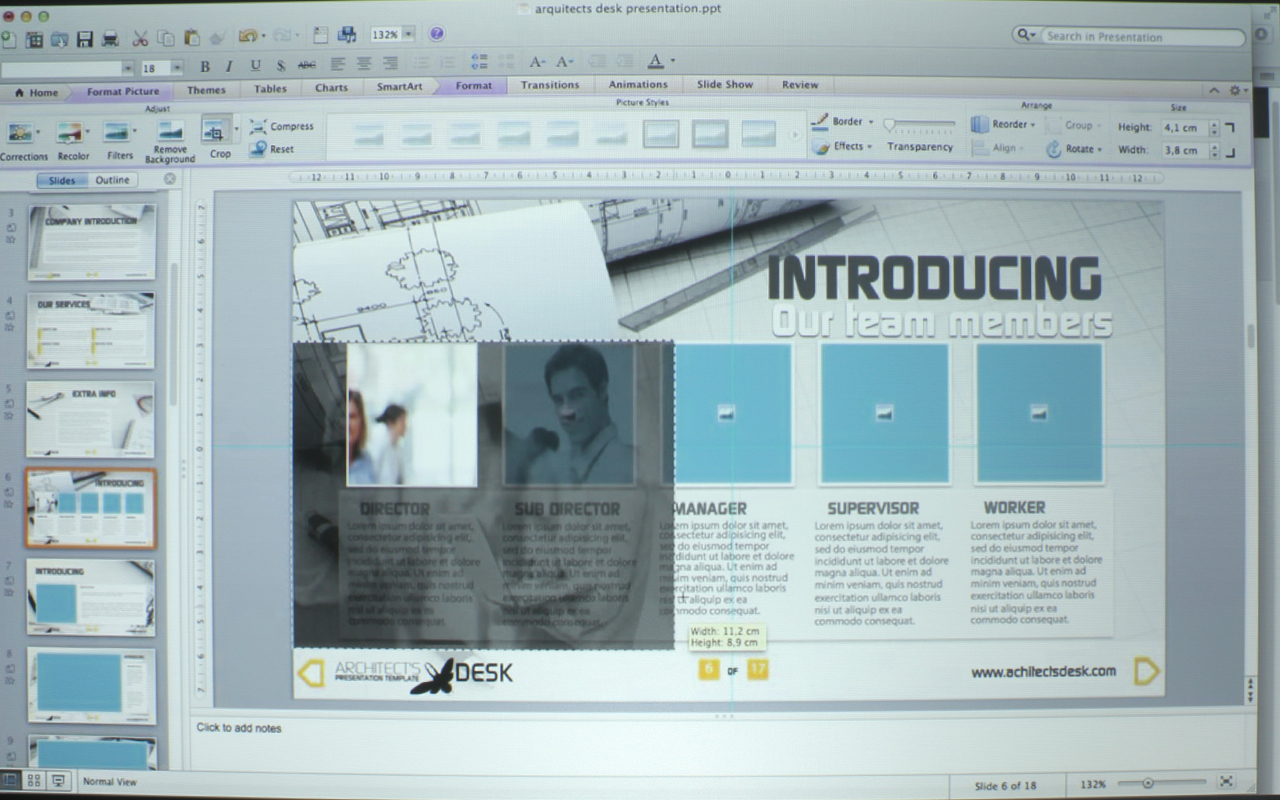Viewport: 1280px width, 800px height.
Task: Switch to Outline view in sidebar
Action: pyautogui.click(x=112, y=180)
